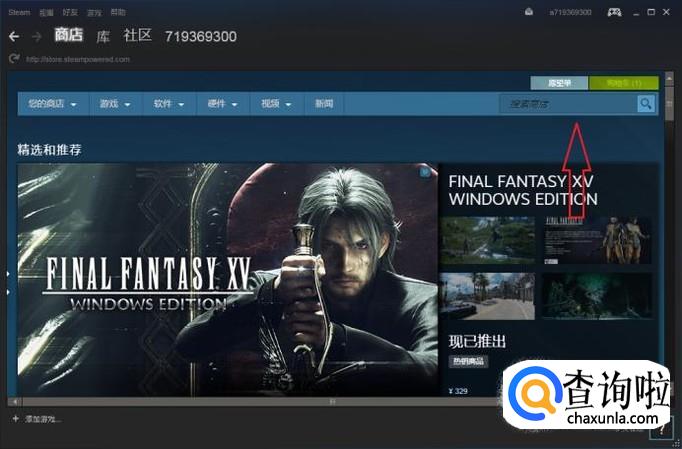Click the store search input field
682x449 pixels.
click(568, 104)
